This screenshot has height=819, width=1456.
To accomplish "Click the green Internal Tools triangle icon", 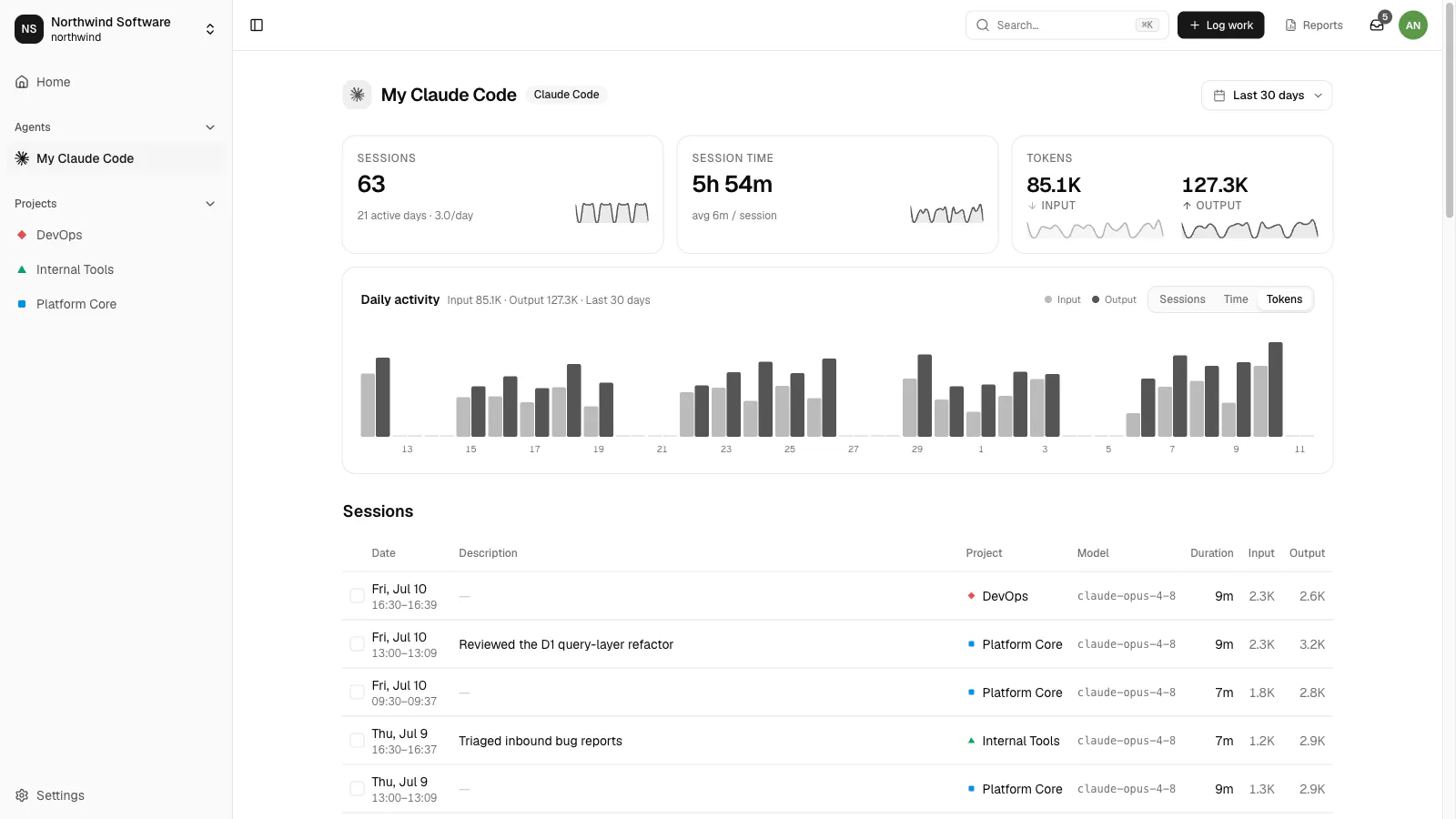I will pyautogui.click(x=22, y=269).
